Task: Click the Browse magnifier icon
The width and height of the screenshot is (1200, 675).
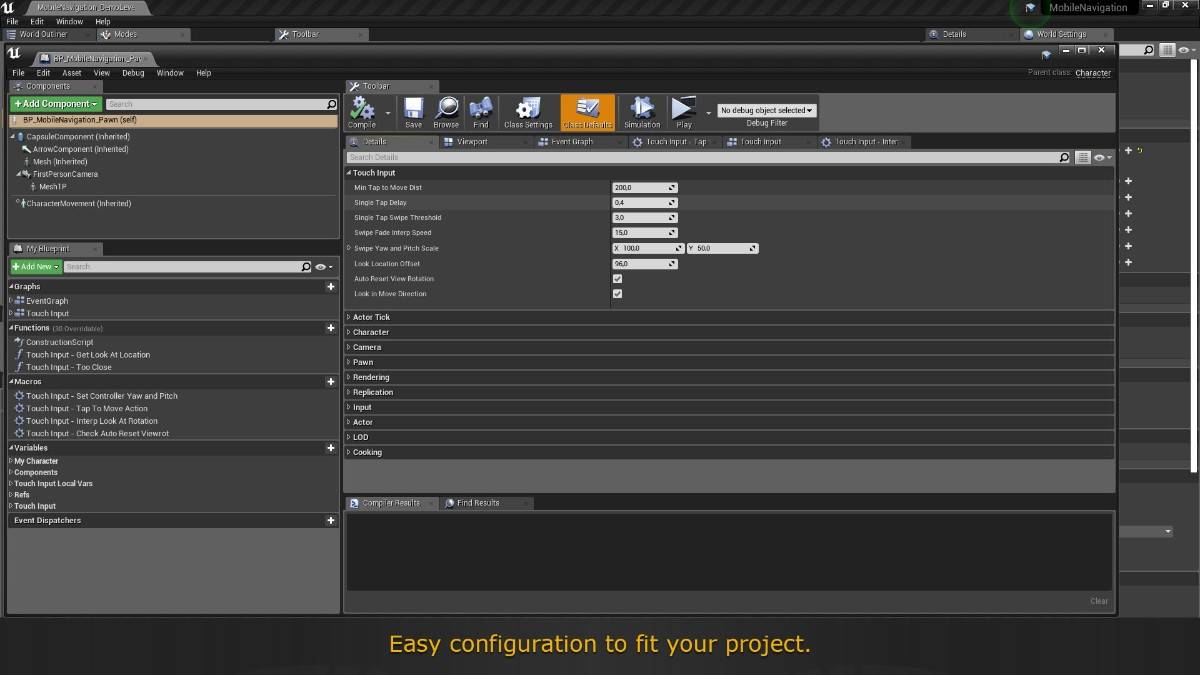Action: pos(446,112)
